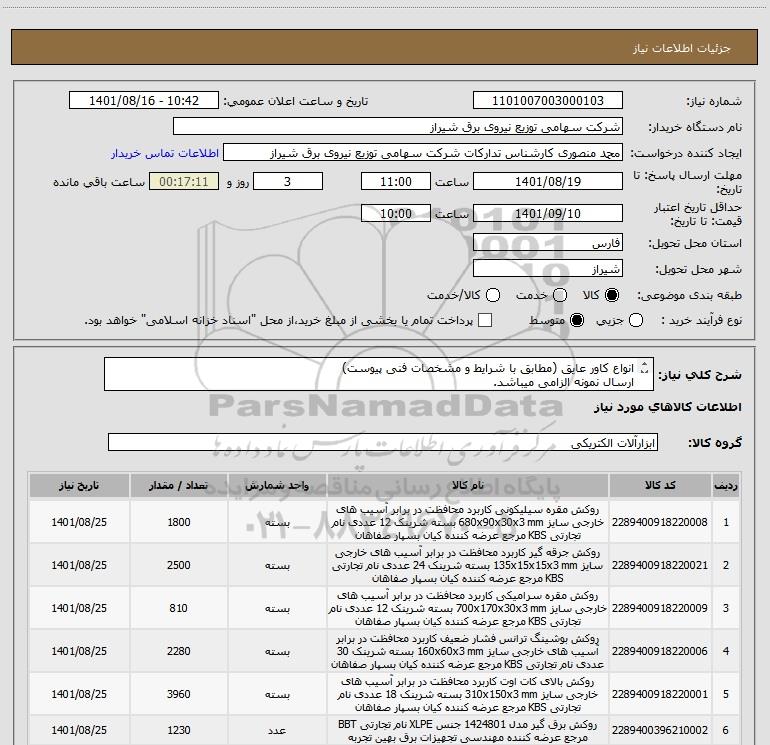Click the buyer organization name field
This screenshot has width=770, height=745.
398,127
